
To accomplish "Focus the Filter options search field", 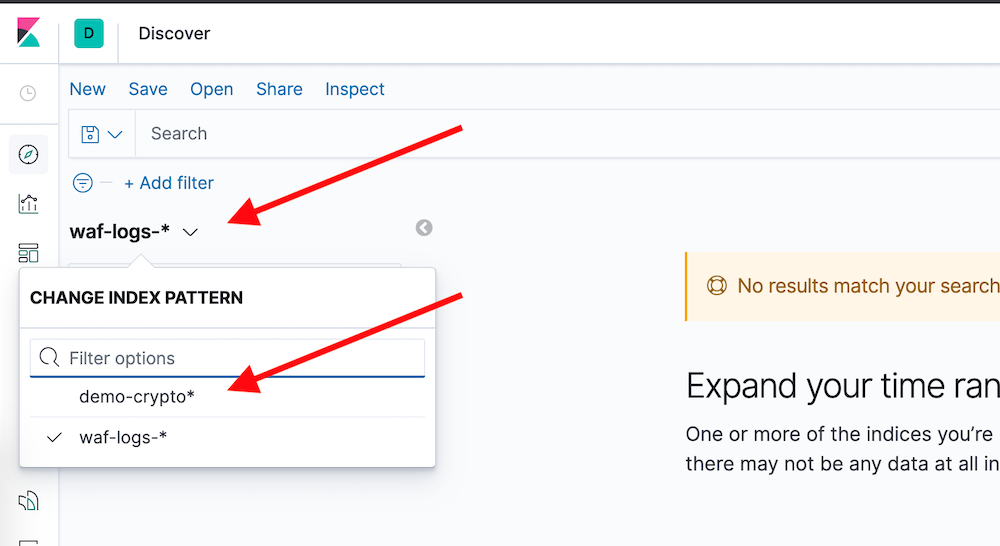I will click(227, 358).
